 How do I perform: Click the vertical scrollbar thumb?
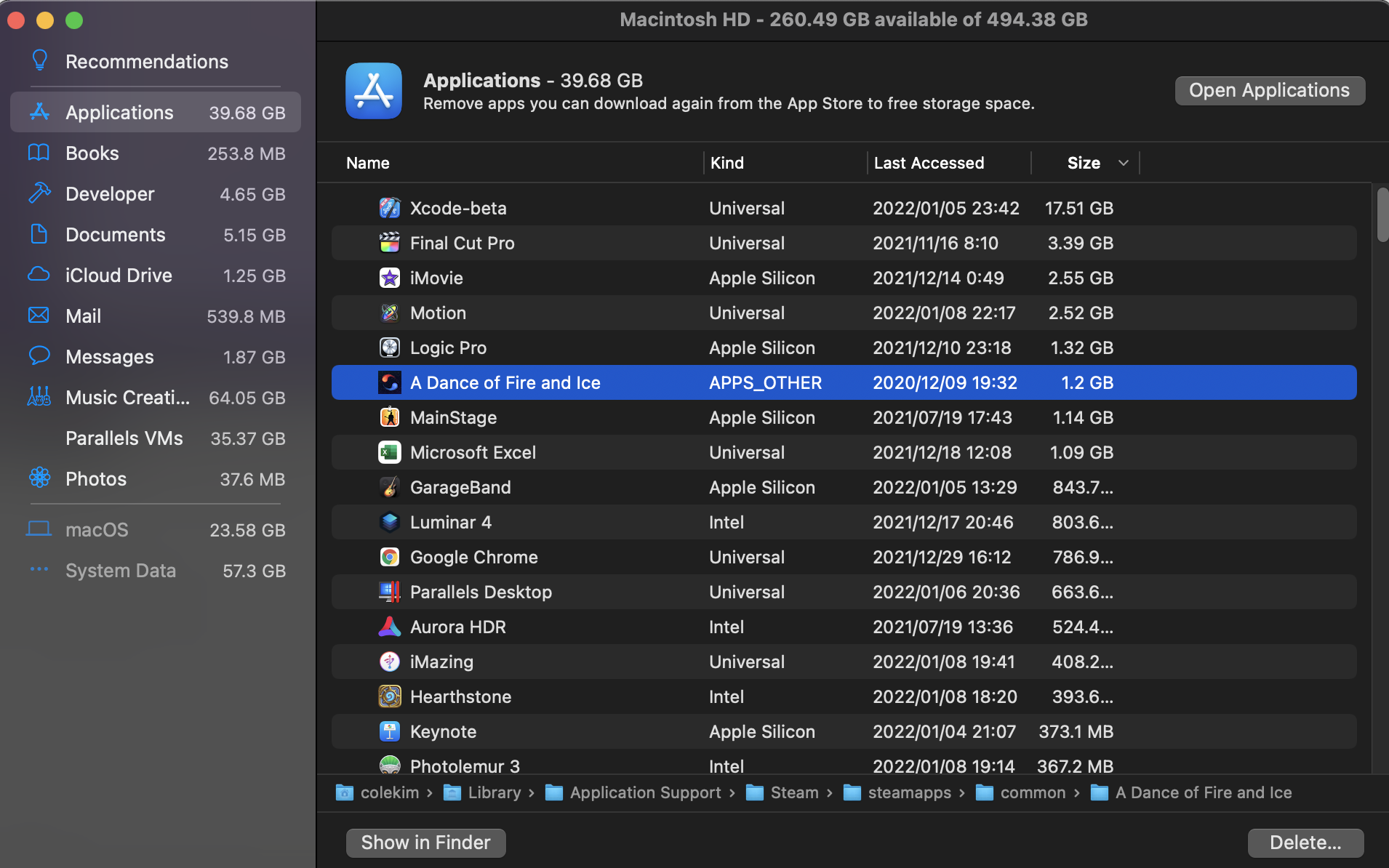[x=1382, y=214]
